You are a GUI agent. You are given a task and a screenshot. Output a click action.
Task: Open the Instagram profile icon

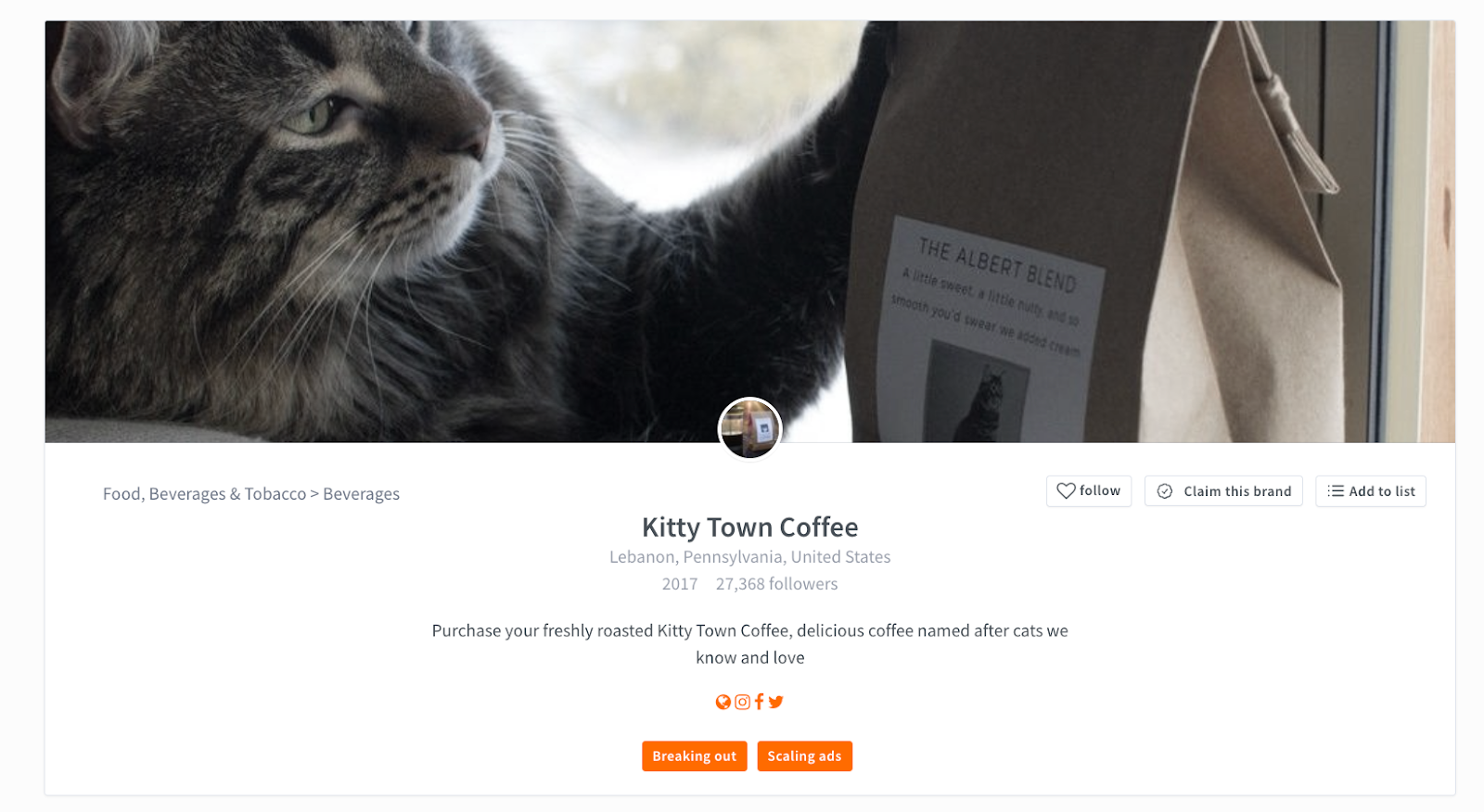(742, 702)
